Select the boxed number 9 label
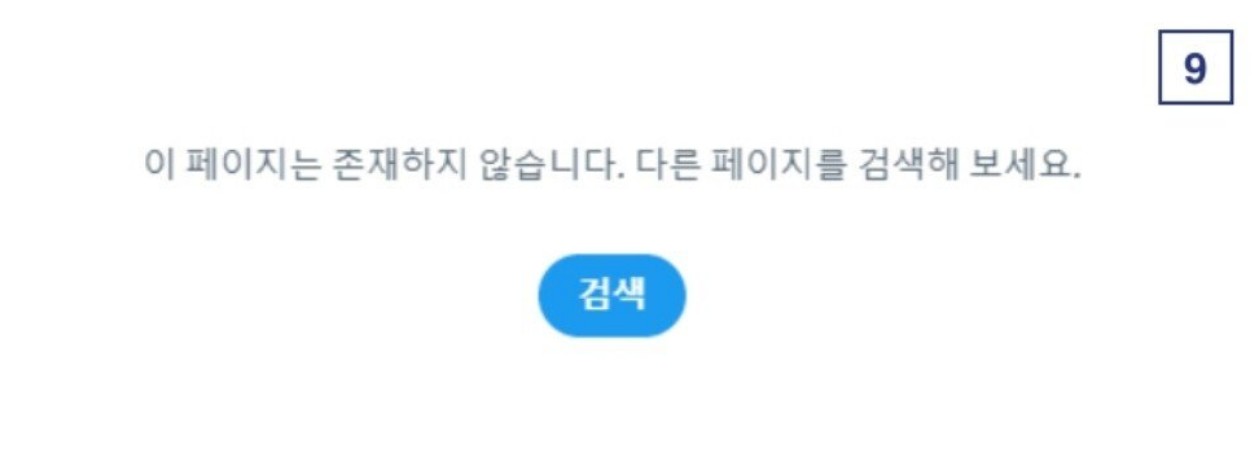1260x454 pixels. click(x=1196, y=70)
